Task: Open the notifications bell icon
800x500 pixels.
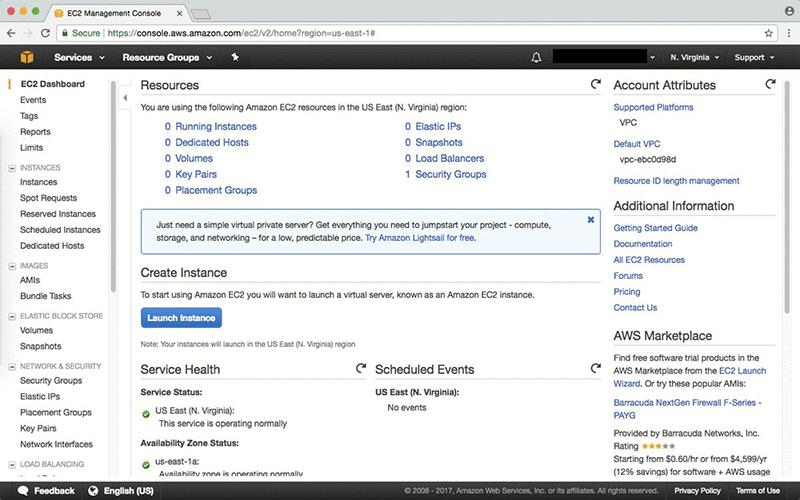Action: coord(536,57)
